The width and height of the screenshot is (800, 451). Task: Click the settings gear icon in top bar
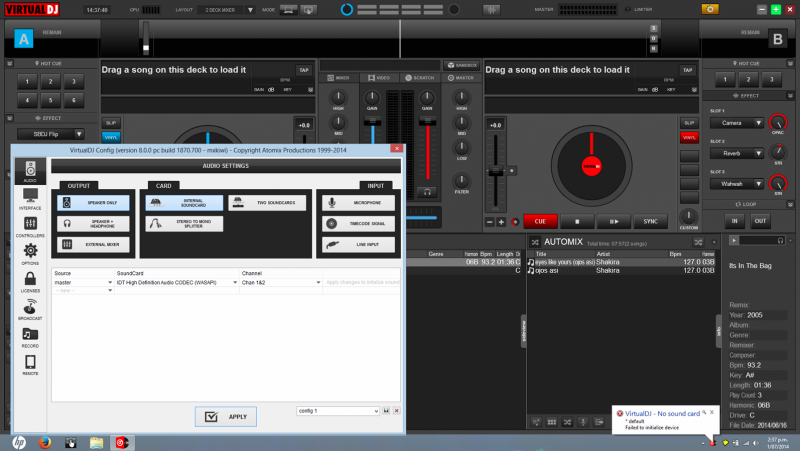(x=709, y=9)
